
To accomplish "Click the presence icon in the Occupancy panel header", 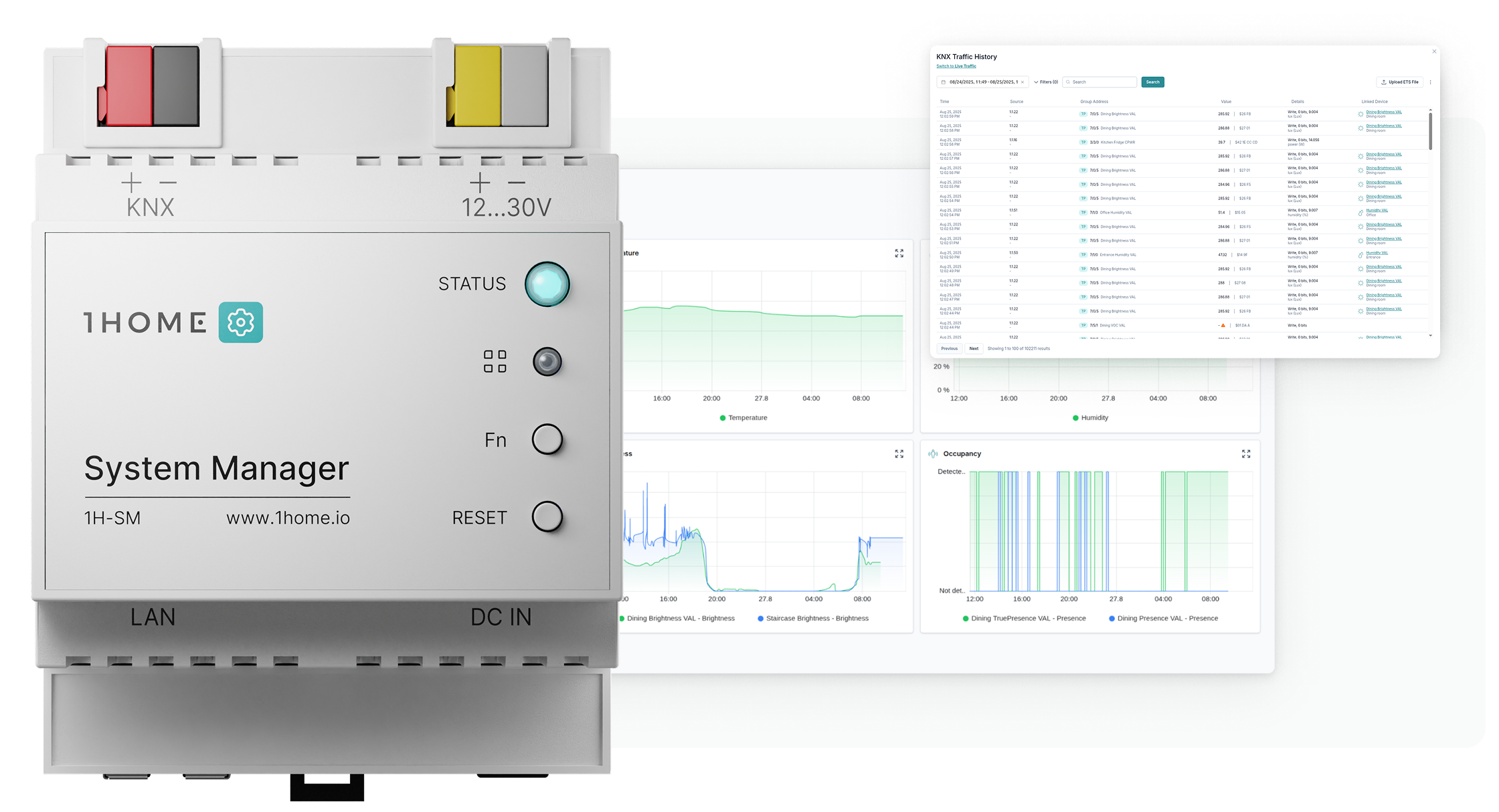I will (934, 453).
